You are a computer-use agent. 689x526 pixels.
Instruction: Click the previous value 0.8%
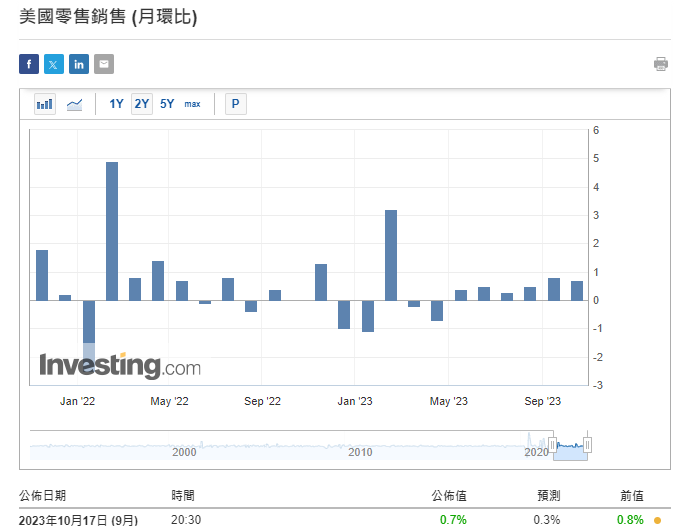point(630,520)
